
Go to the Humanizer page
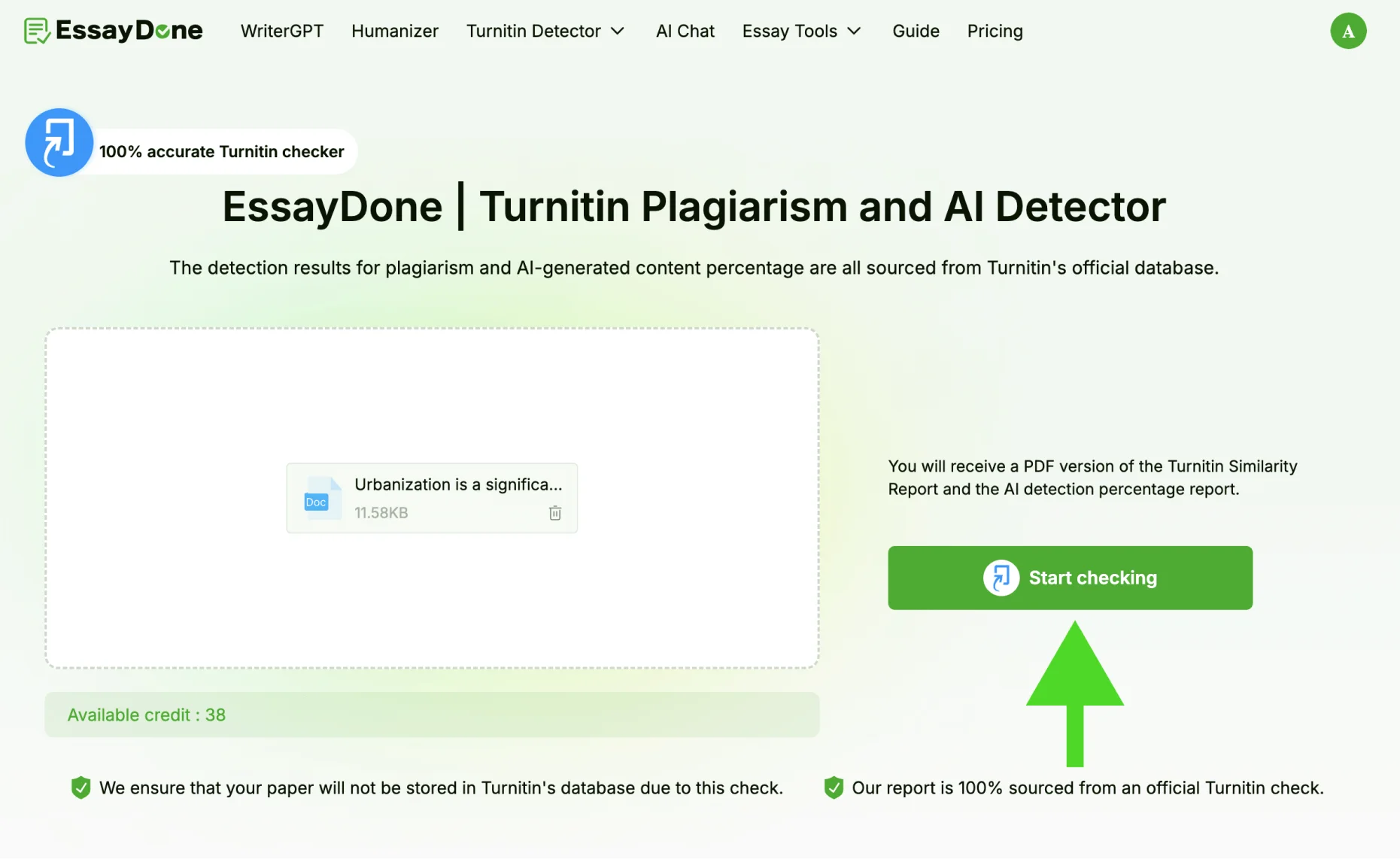pos(395,31)
